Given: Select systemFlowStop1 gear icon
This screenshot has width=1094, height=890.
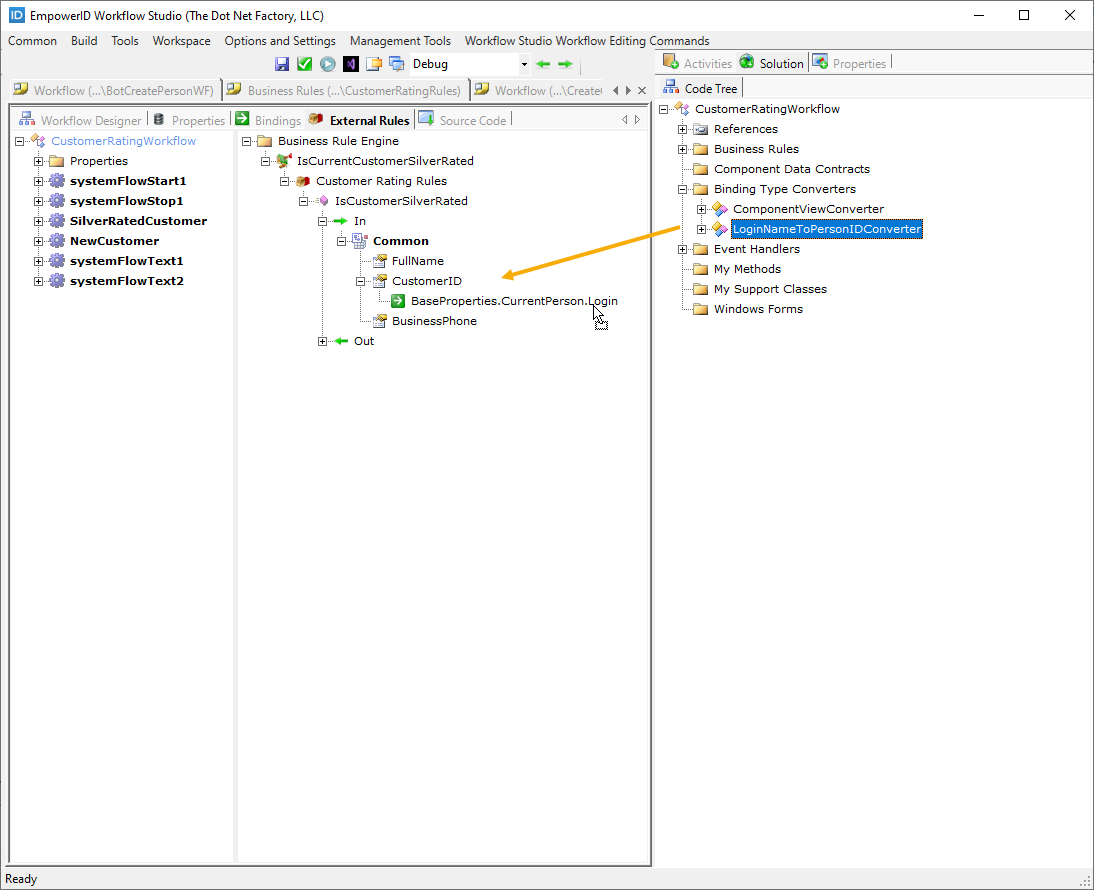Looking at the screenshot, I should point(57,201).
